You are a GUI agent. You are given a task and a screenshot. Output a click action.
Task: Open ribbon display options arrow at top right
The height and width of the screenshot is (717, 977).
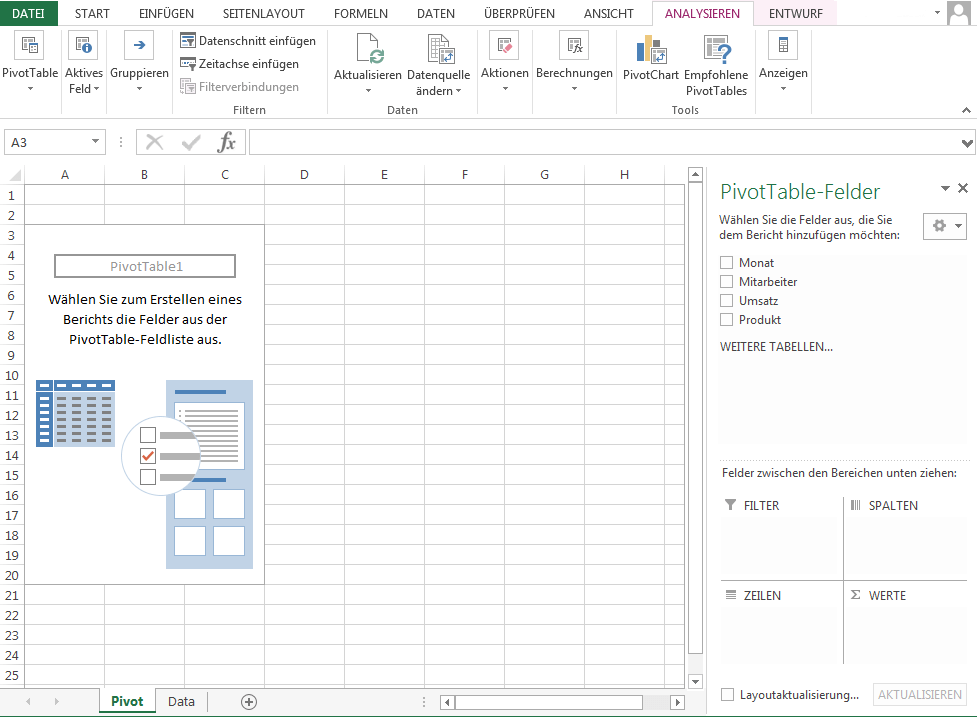coord(937,12)
